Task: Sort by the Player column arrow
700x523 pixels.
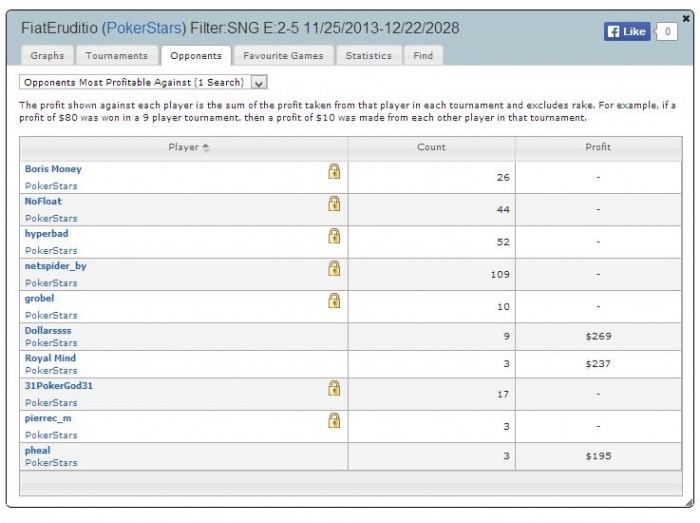Action: click(x=205, y=147)
